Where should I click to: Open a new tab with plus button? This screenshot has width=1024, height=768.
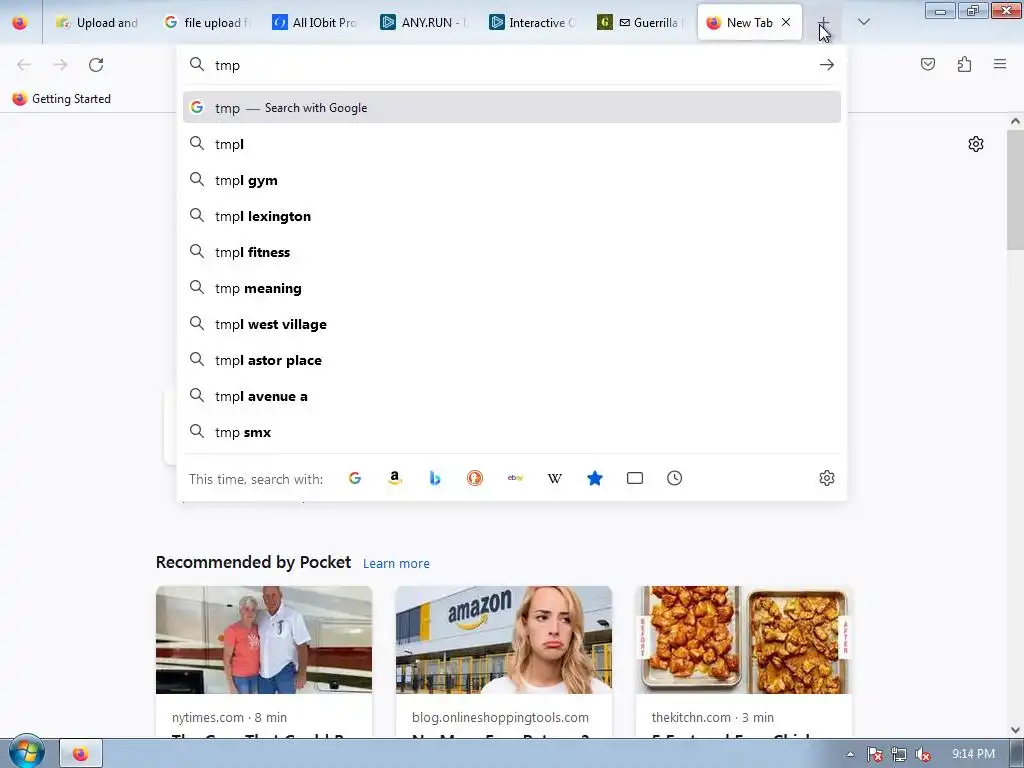click(x=824, y=23)
